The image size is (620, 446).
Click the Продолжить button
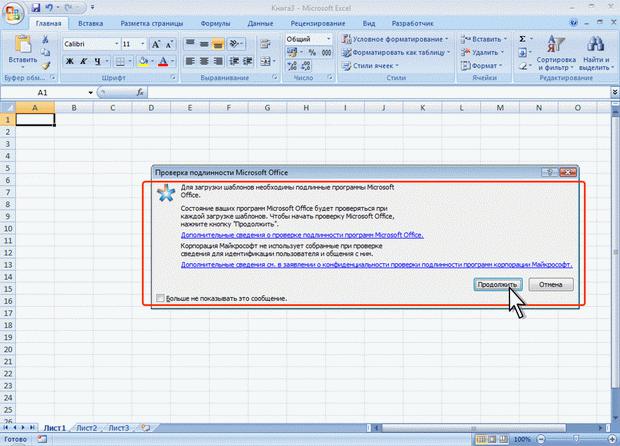497,284
